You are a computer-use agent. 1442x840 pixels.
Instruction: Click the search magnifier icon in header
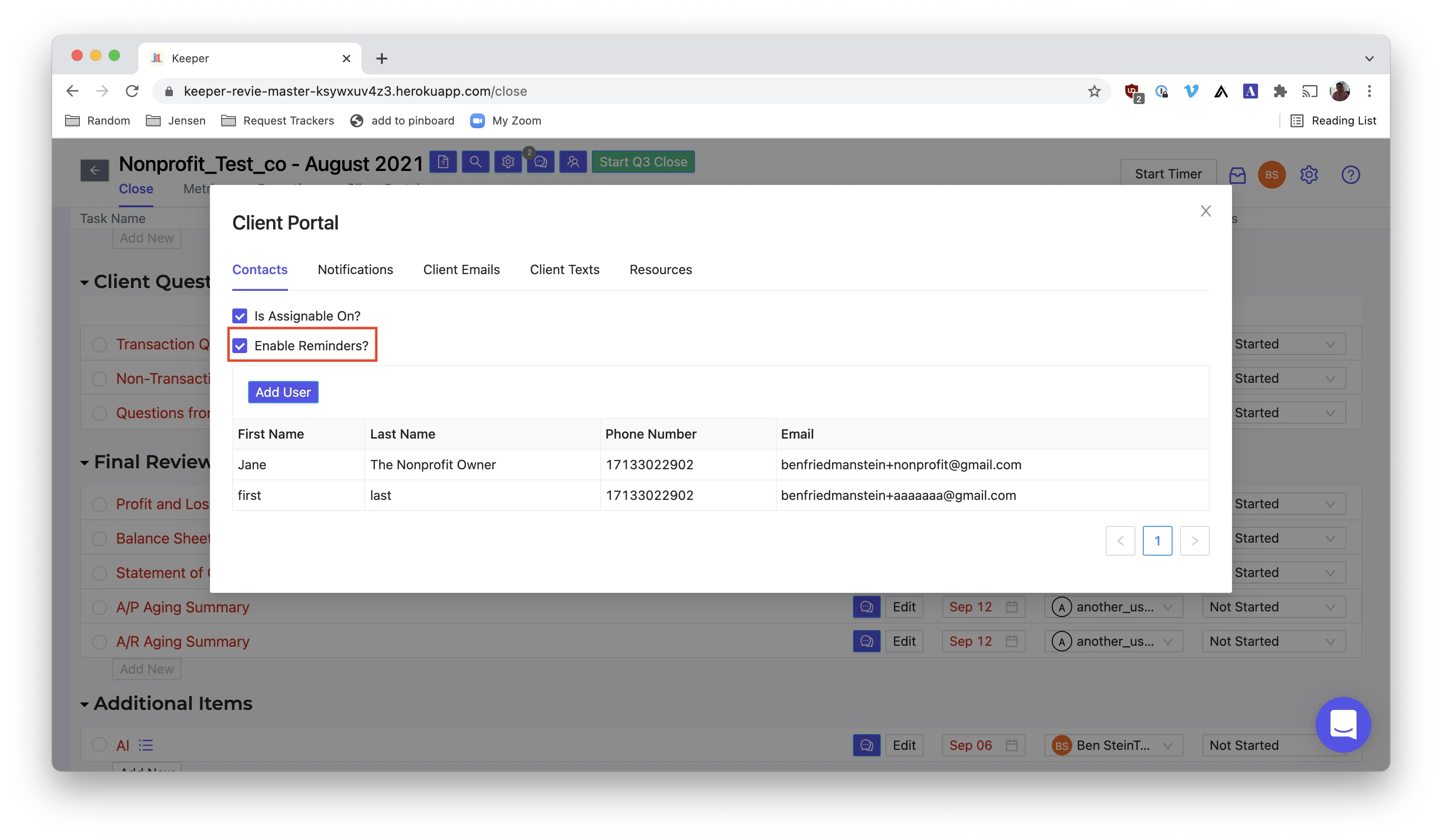[x=476, y=162]
